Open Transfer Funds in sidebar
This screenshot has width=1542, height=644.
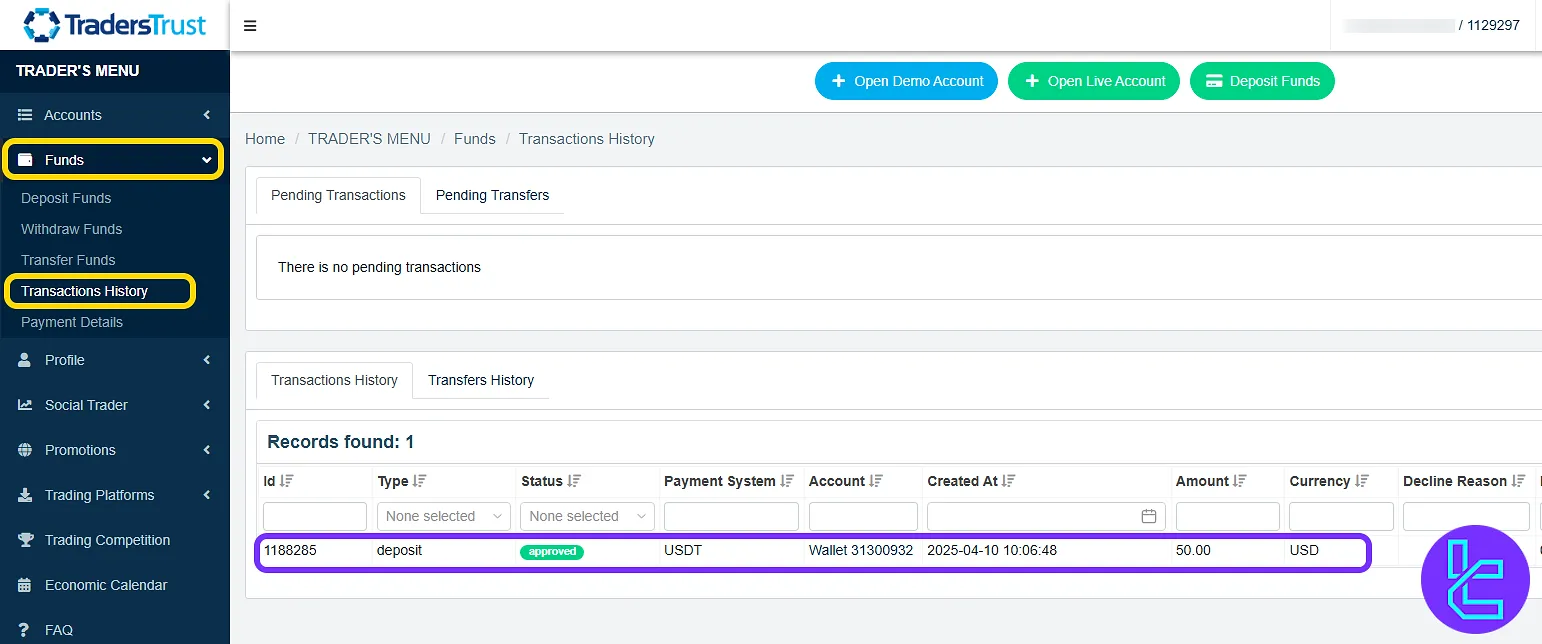(68, 260)
